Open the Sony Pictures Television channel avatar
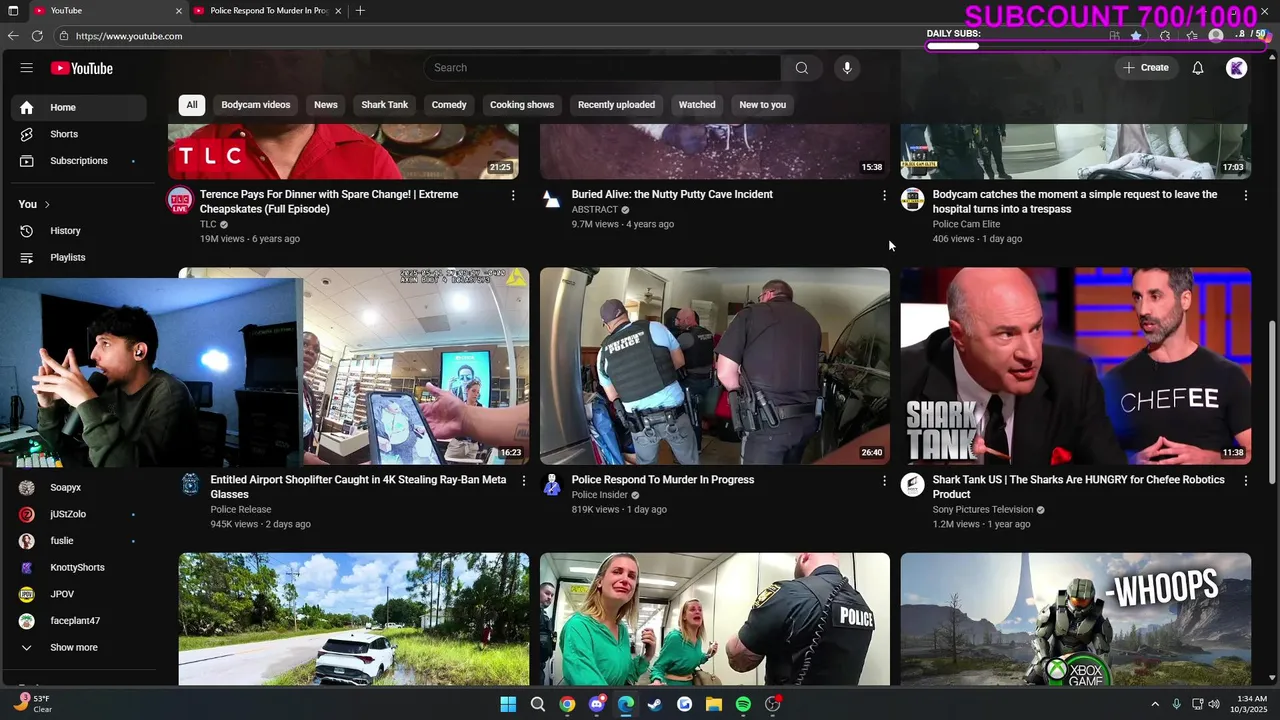This screenshot has height=720, width=1280. point(912,485)
